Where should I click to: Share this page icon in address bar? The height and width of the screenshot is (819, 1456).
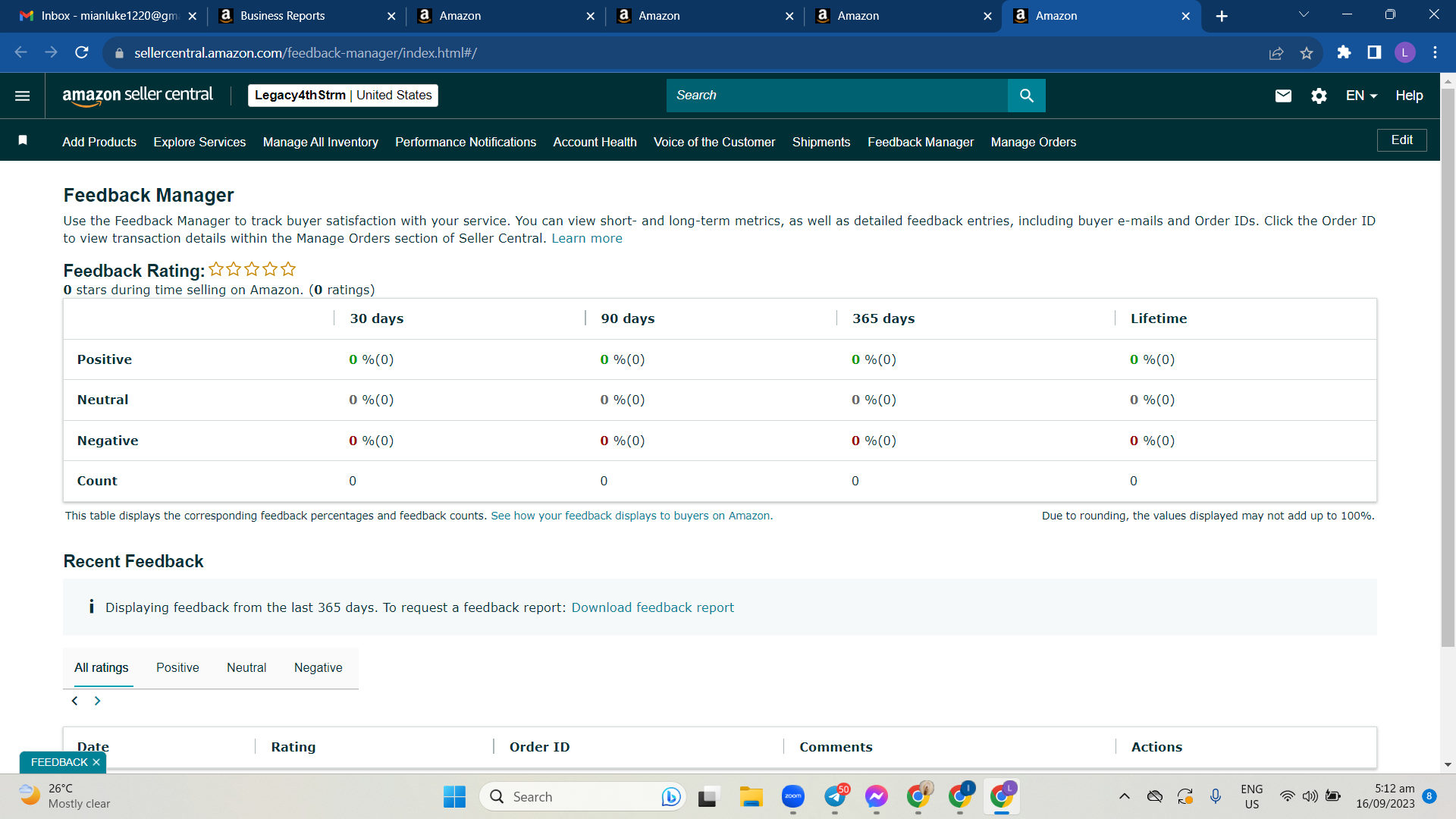pos(1276,53)
